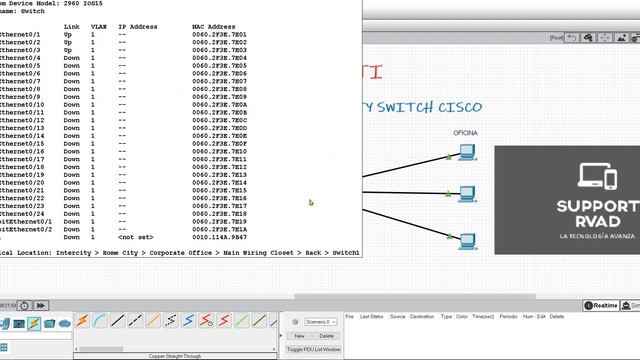Select the middle PC of the three
This screenshot has height=360, width=640.
click(467, 194)
